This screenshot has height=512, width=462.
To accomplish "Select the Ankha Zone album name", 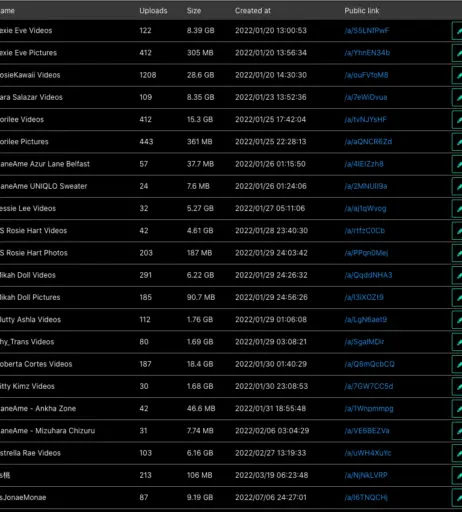I will tap(38, 409).
